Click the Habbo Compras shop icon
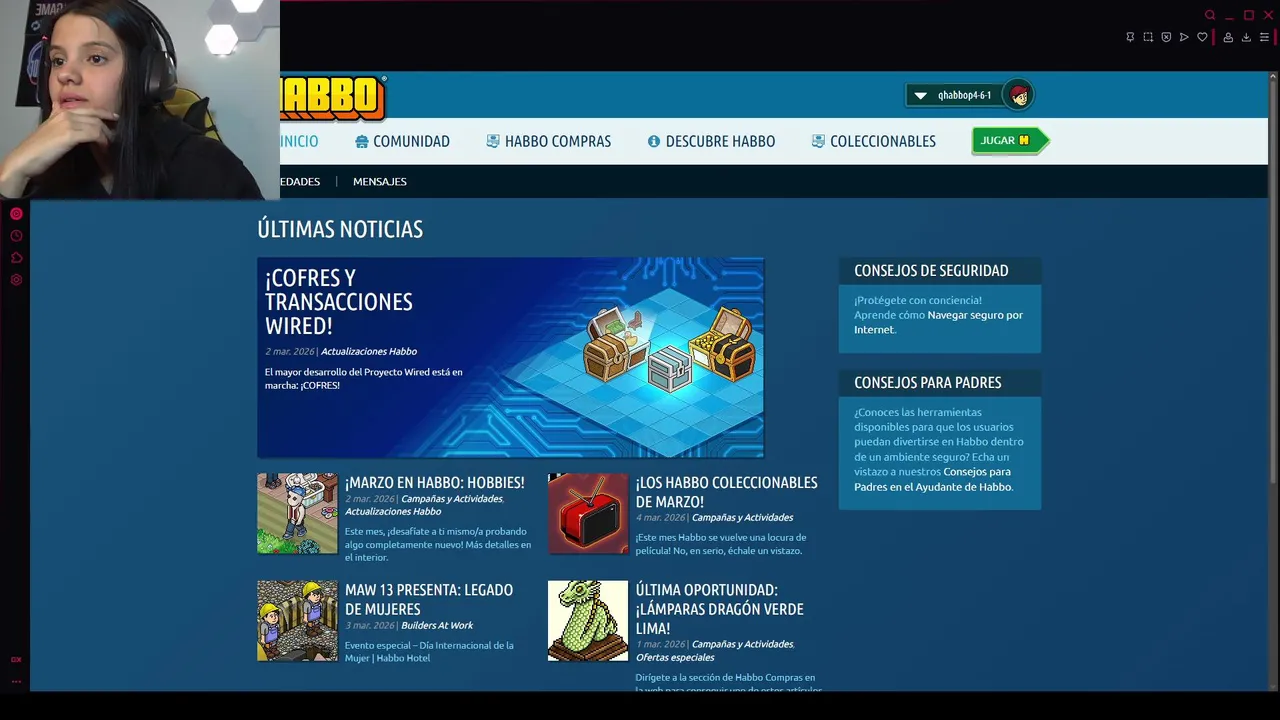The width and height of the screenshot is (1280, 720). point(493,141)
